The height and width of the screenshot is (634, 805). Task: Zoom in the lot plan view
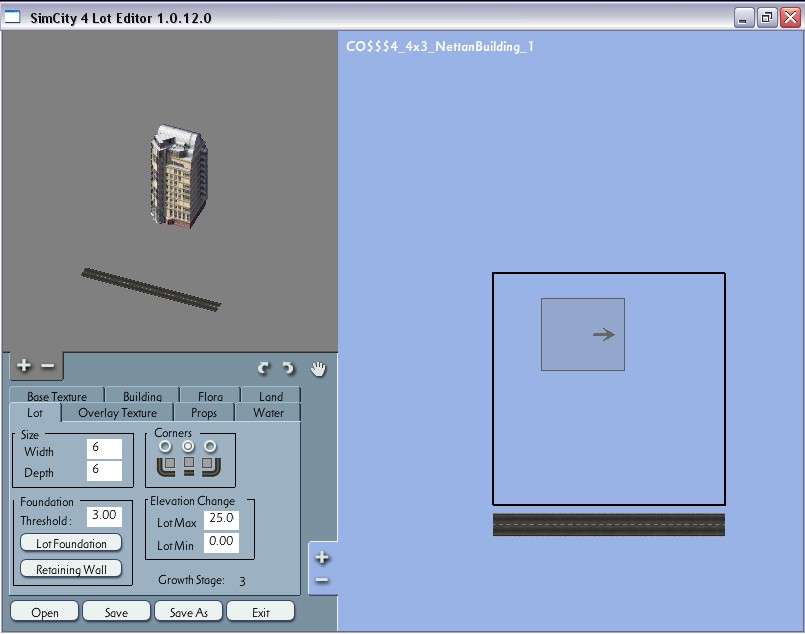pyautogui.click(x=322, y=557)
